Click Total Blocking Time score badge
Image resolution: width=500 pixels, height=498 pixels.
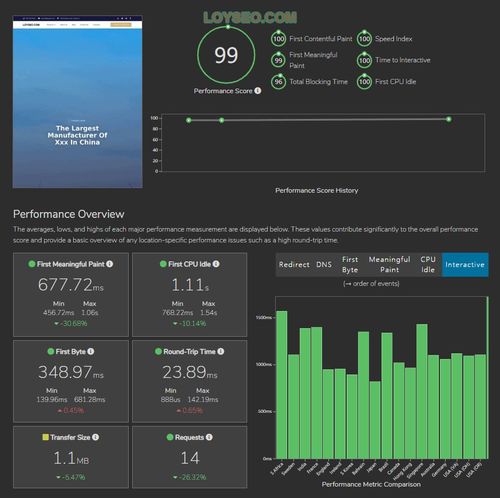pos(278,82)
